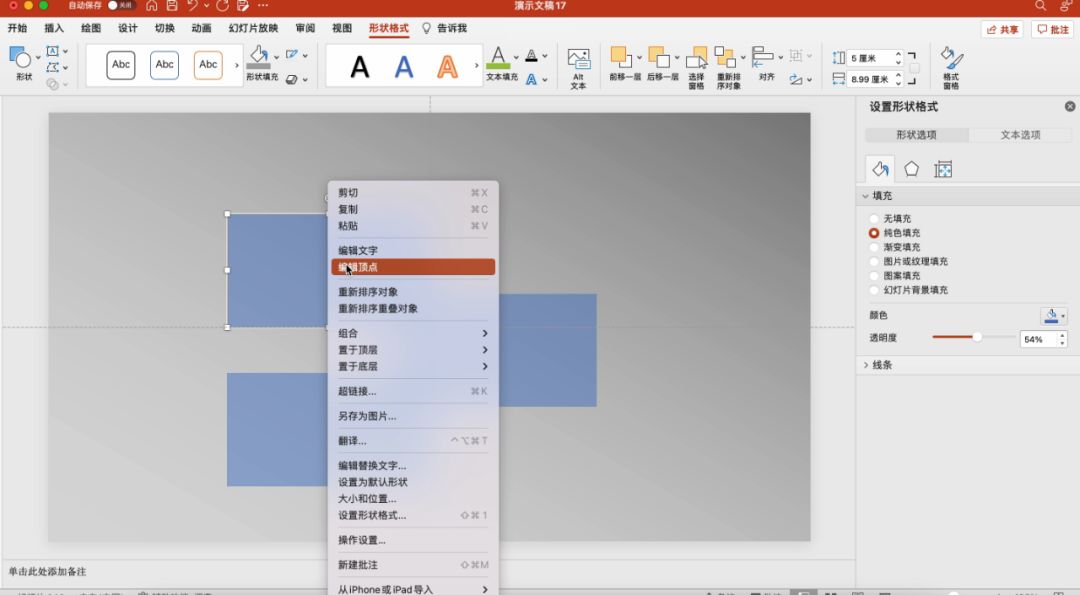Close the 设置形状格式 pane
The image size is (1080, 595).
tap(1070, 106)
